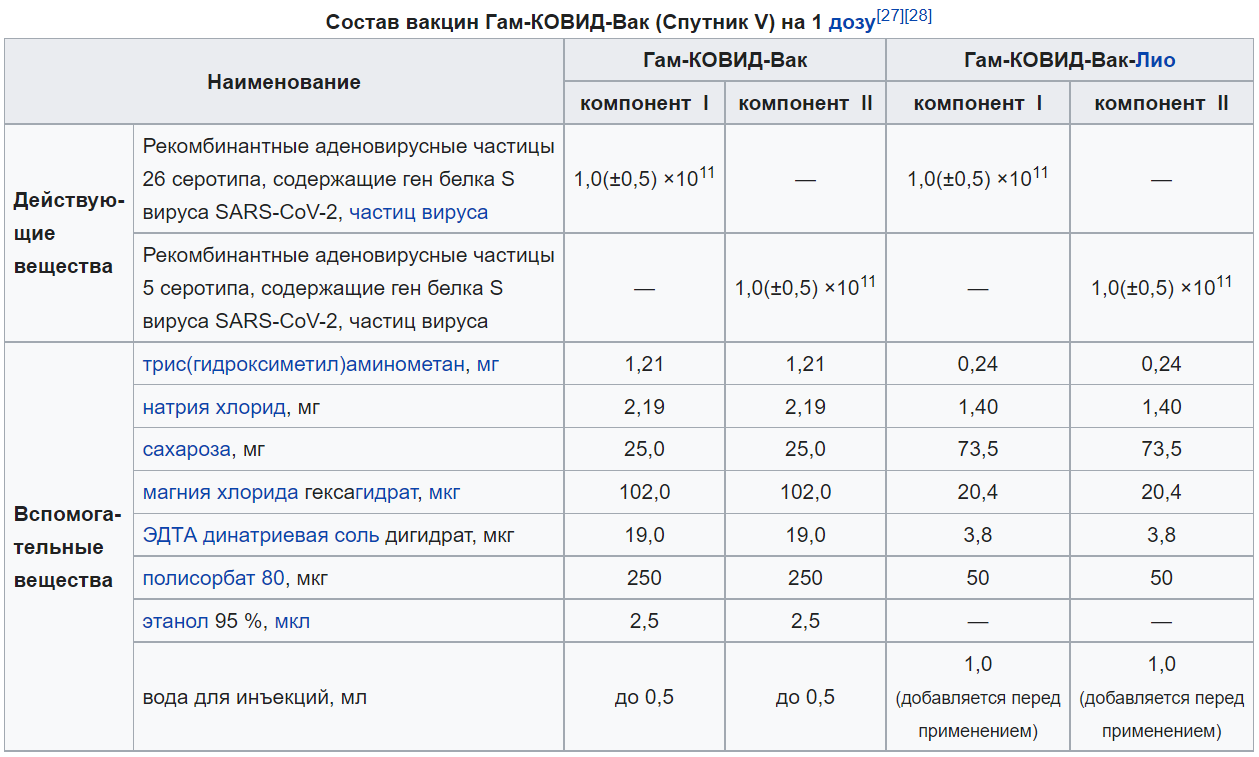This screenshot has width=1259, height=757.
Task: Open the 'магния хлорида' link
Action: pyautogui.click(x=220, y=492)
